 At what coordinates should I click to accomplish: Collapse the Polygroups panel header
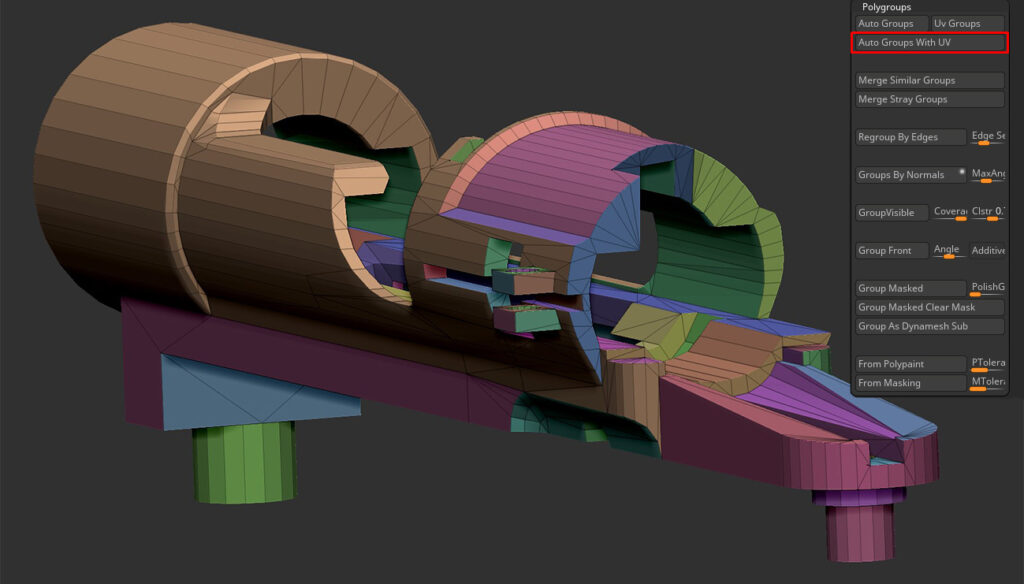click(886, 7)
